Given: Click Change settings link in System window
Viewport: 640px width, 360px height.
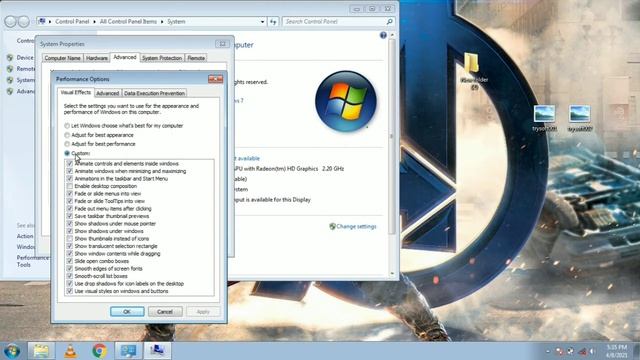Looking at the screenshot, I should click(x=356, y=227).
